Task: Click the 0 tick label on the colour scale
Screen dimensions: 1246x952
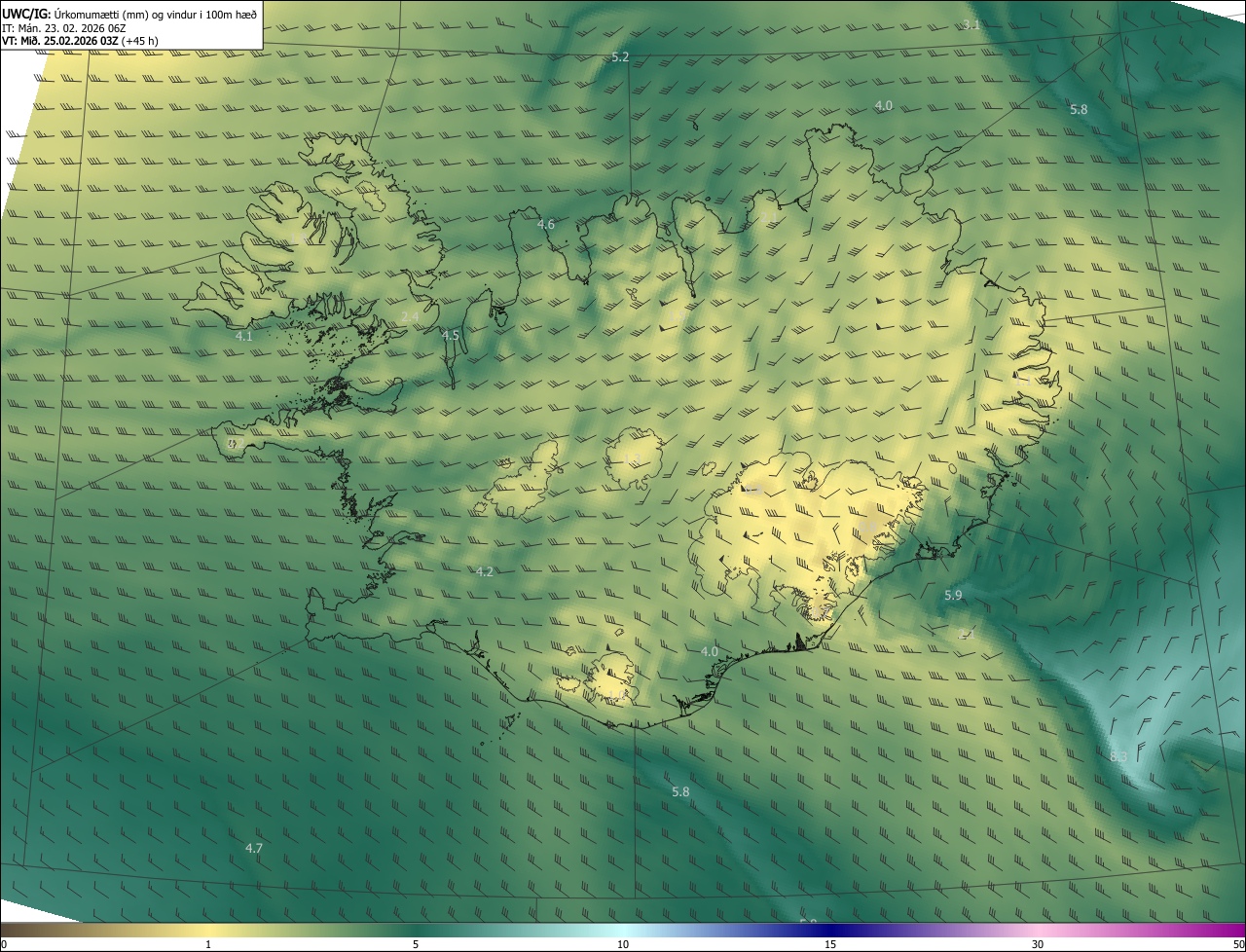Action: (3, 945)
